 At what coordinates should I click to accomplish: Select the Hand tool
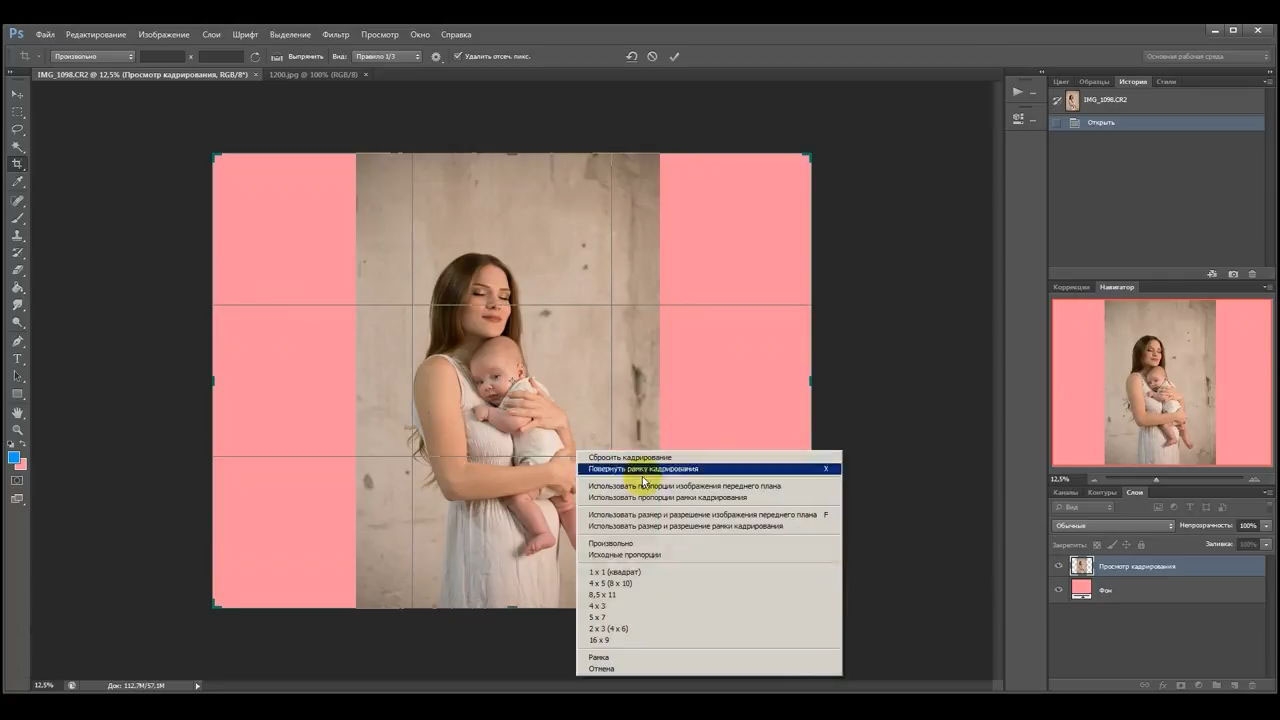[x=17, y=412]
